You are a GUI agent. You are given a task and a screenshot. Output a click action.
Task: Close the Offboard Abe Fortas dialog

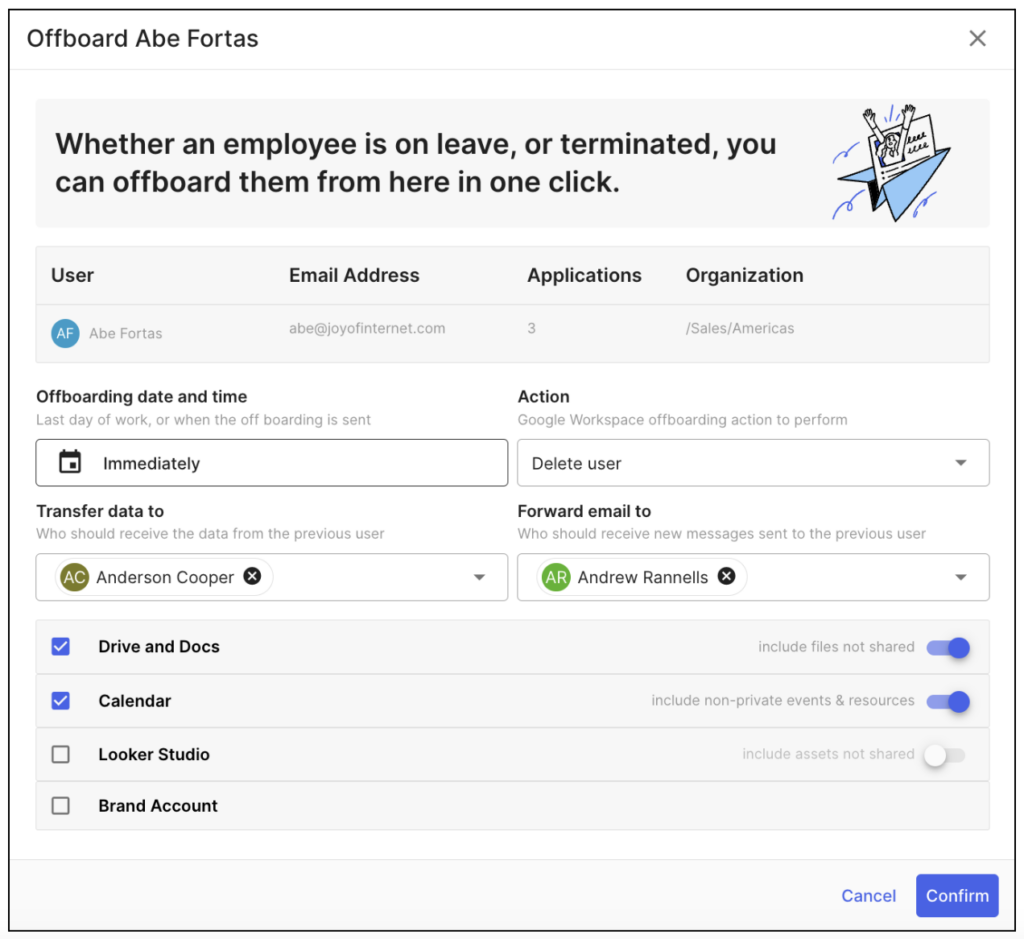pyautogui.click(x=977, y=39)
